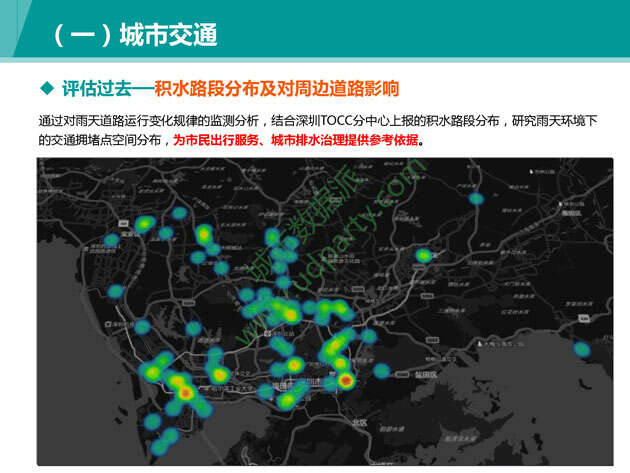Select the red bold text "为市民出行服务、城市排水治理提供参考依据"
630x473 pixels.
tap(295, 140)
